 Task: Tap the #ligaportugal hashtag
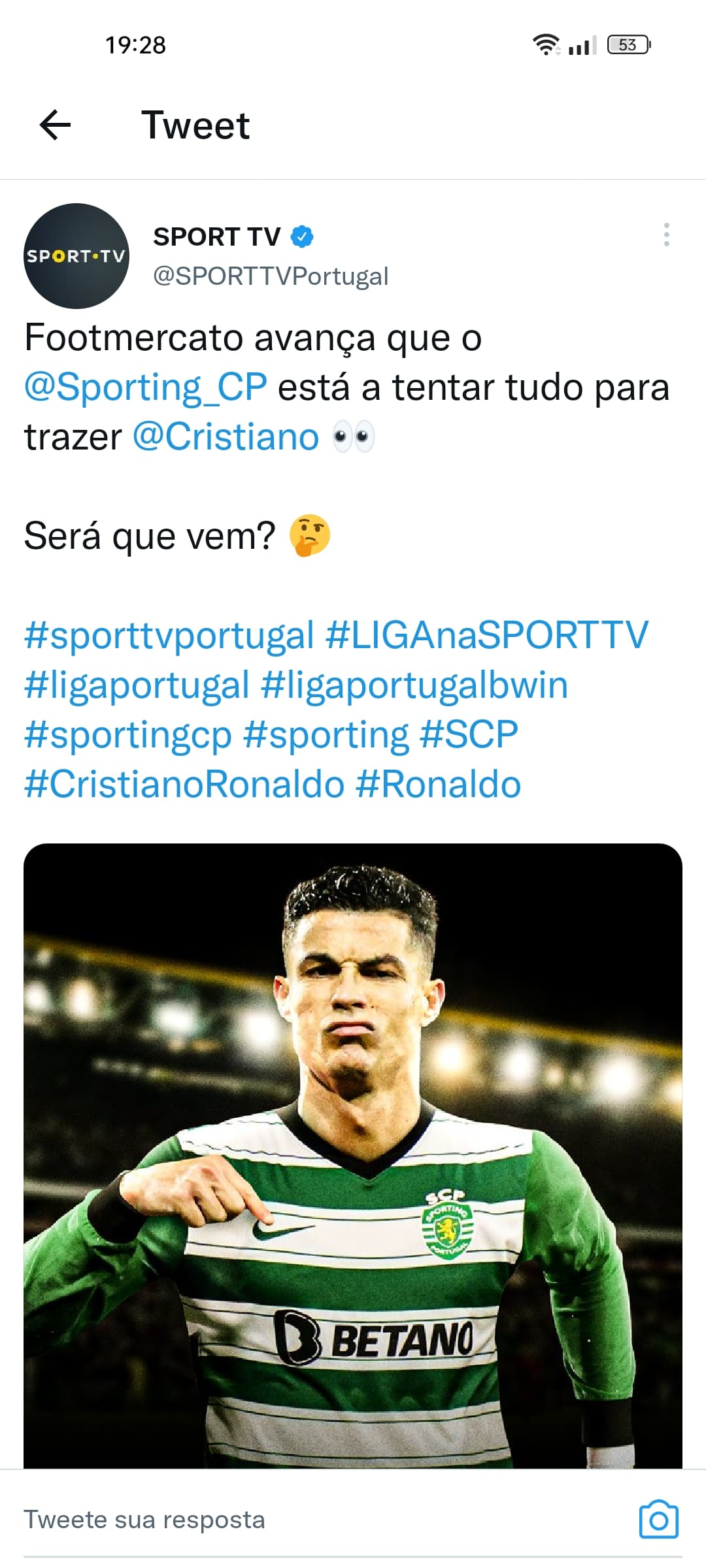click(x=137, y=685)
